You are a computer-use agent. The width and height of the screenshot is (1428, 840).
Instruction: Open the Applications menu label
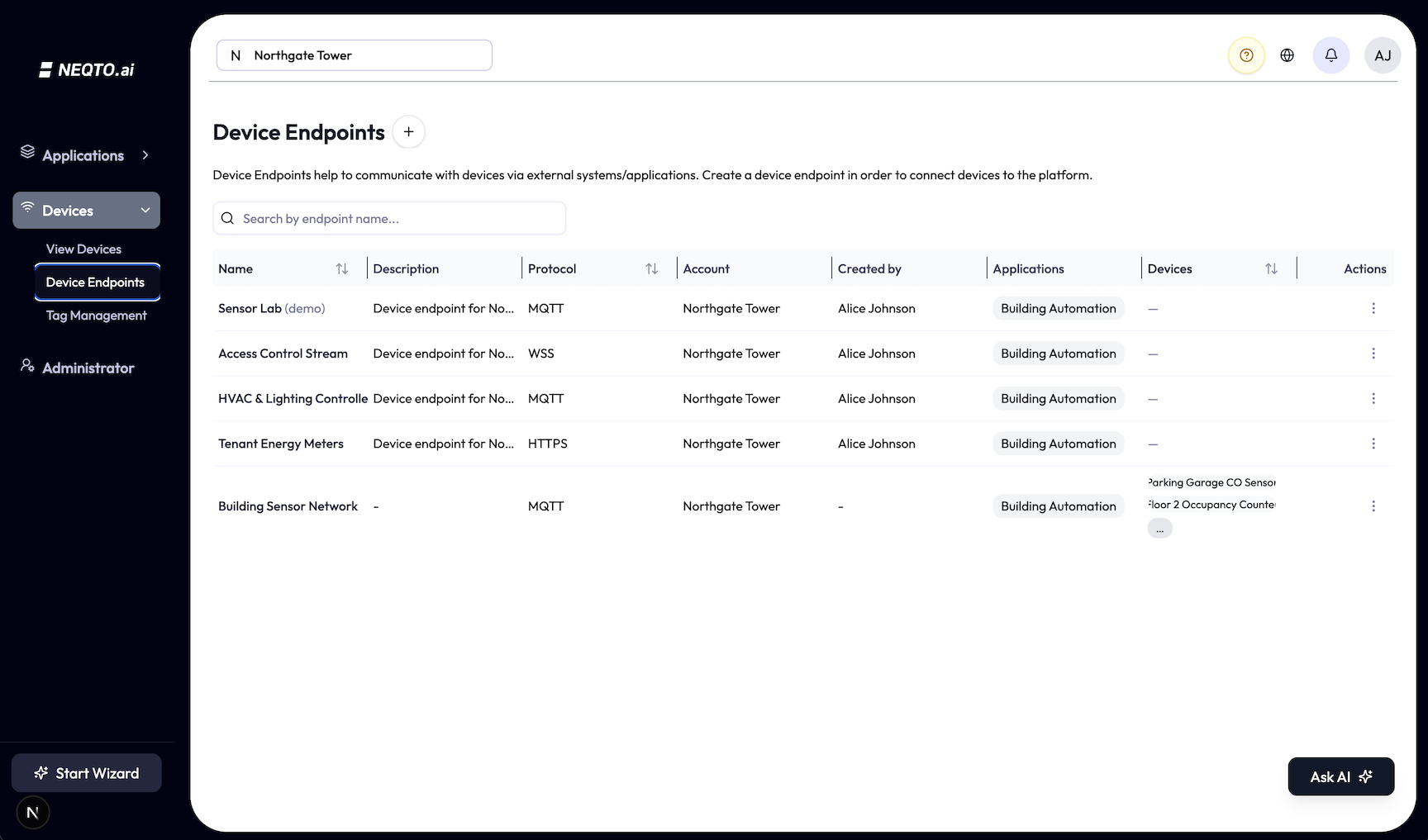pos(83,155)
